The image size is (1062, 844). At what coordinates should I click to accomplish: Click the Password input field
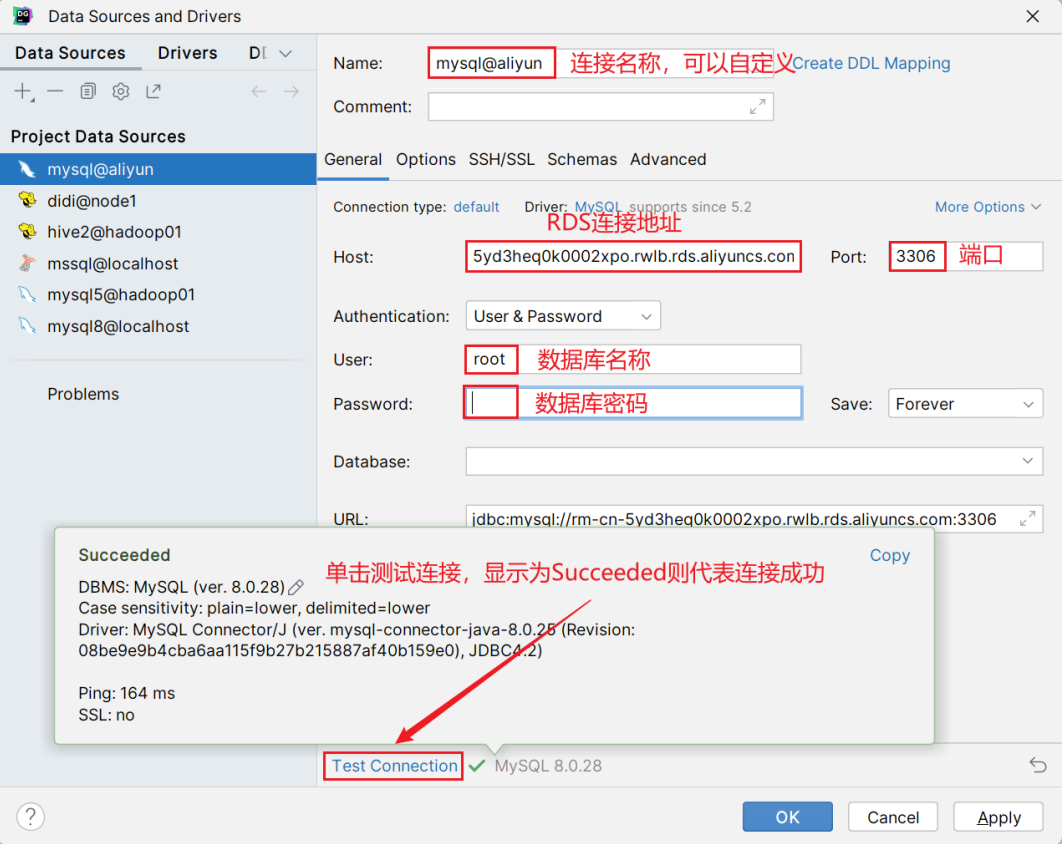pyautogui.click(x=633, y=403)
